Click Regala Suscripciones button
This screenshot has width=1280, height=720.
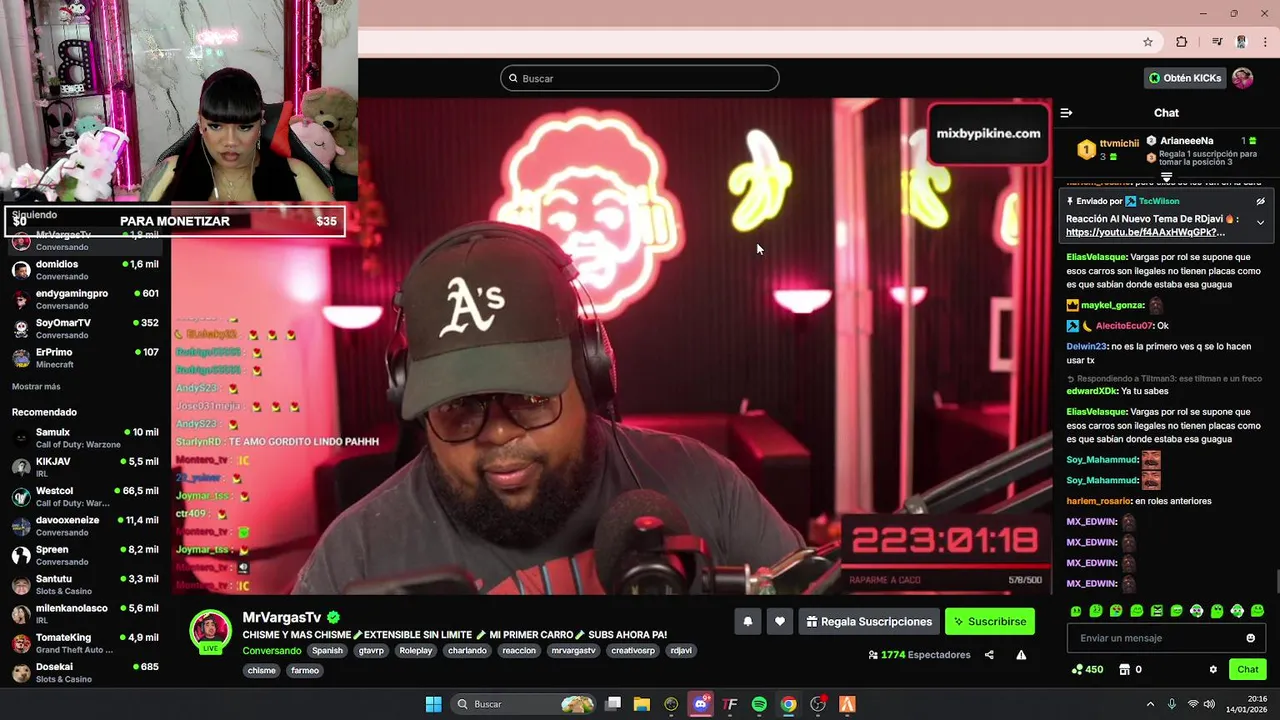point(869,621)
